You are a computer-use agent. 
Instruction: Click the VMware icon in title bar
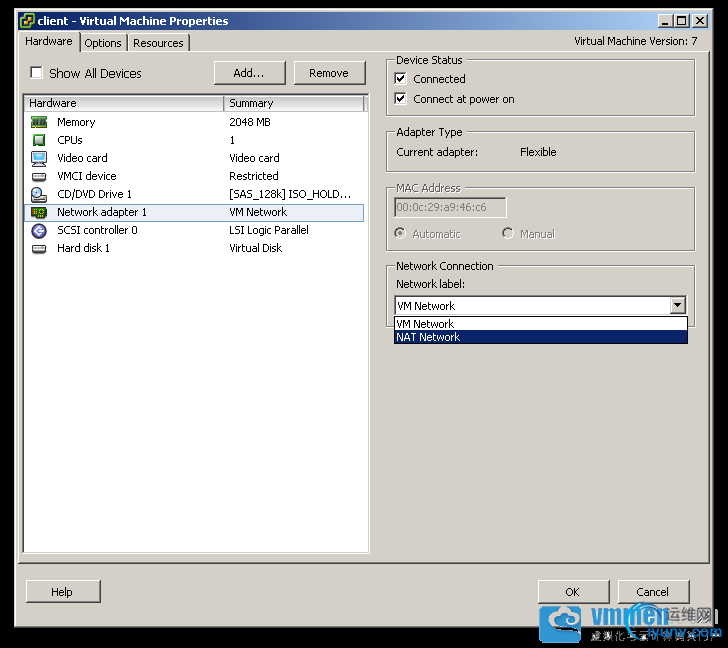click(x=27, y=20)
